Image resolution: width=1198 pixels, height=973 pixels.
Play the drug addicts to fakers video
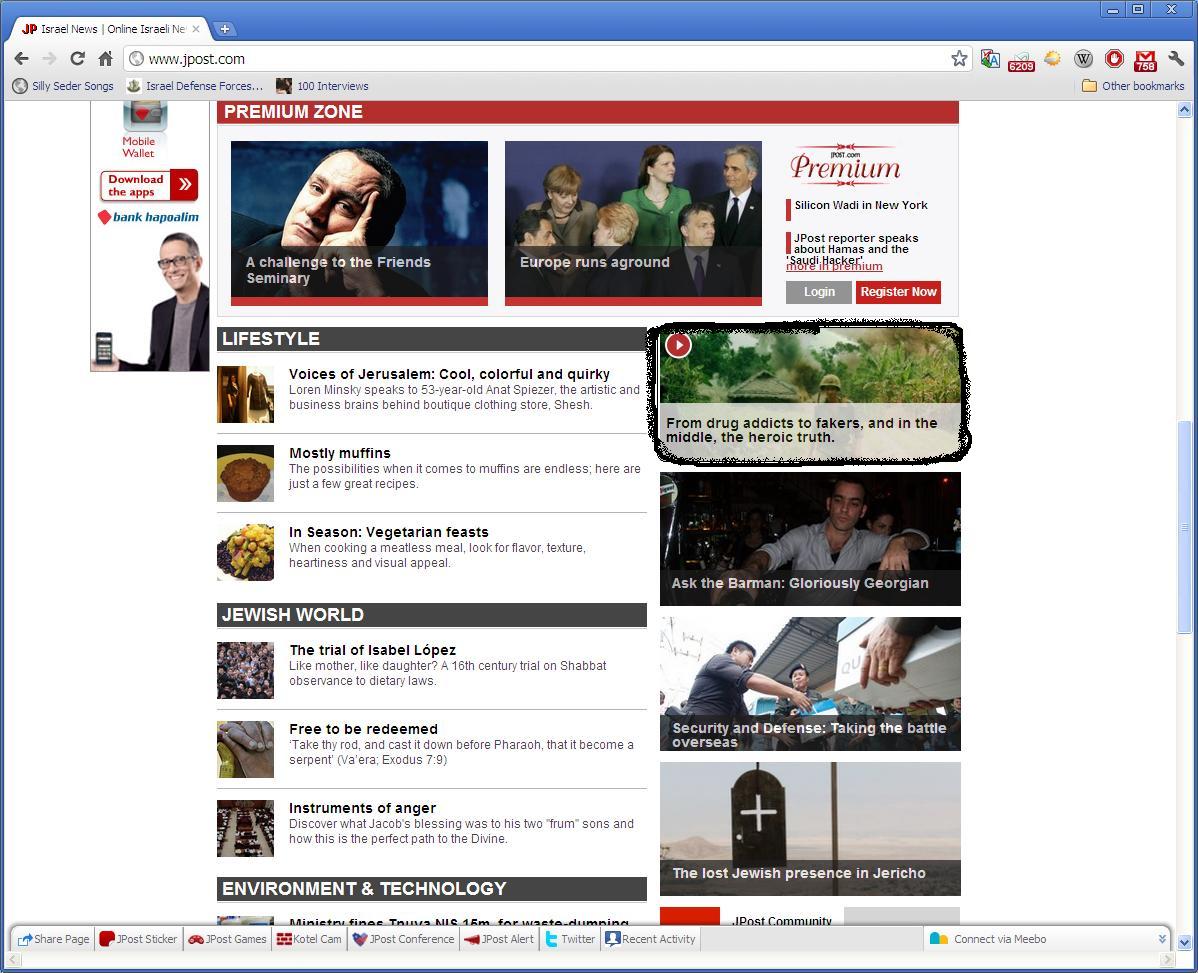[678, 345]
